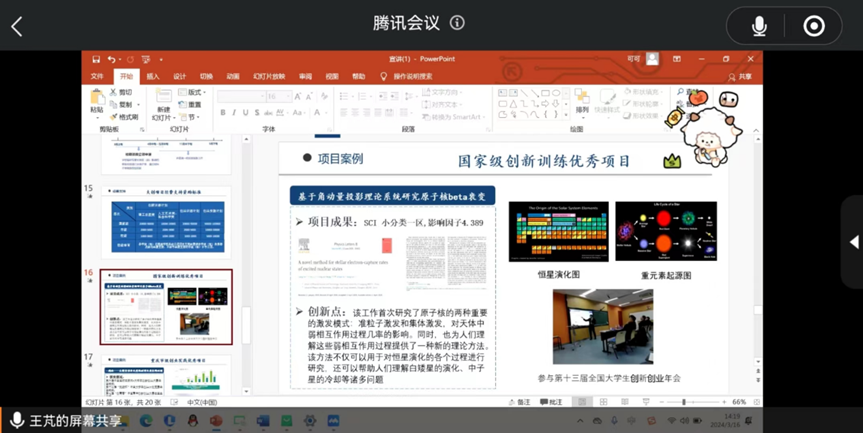863x433 pixels.
Task: Click the zoom slider in status bar
Action: [x=685, y=402]
